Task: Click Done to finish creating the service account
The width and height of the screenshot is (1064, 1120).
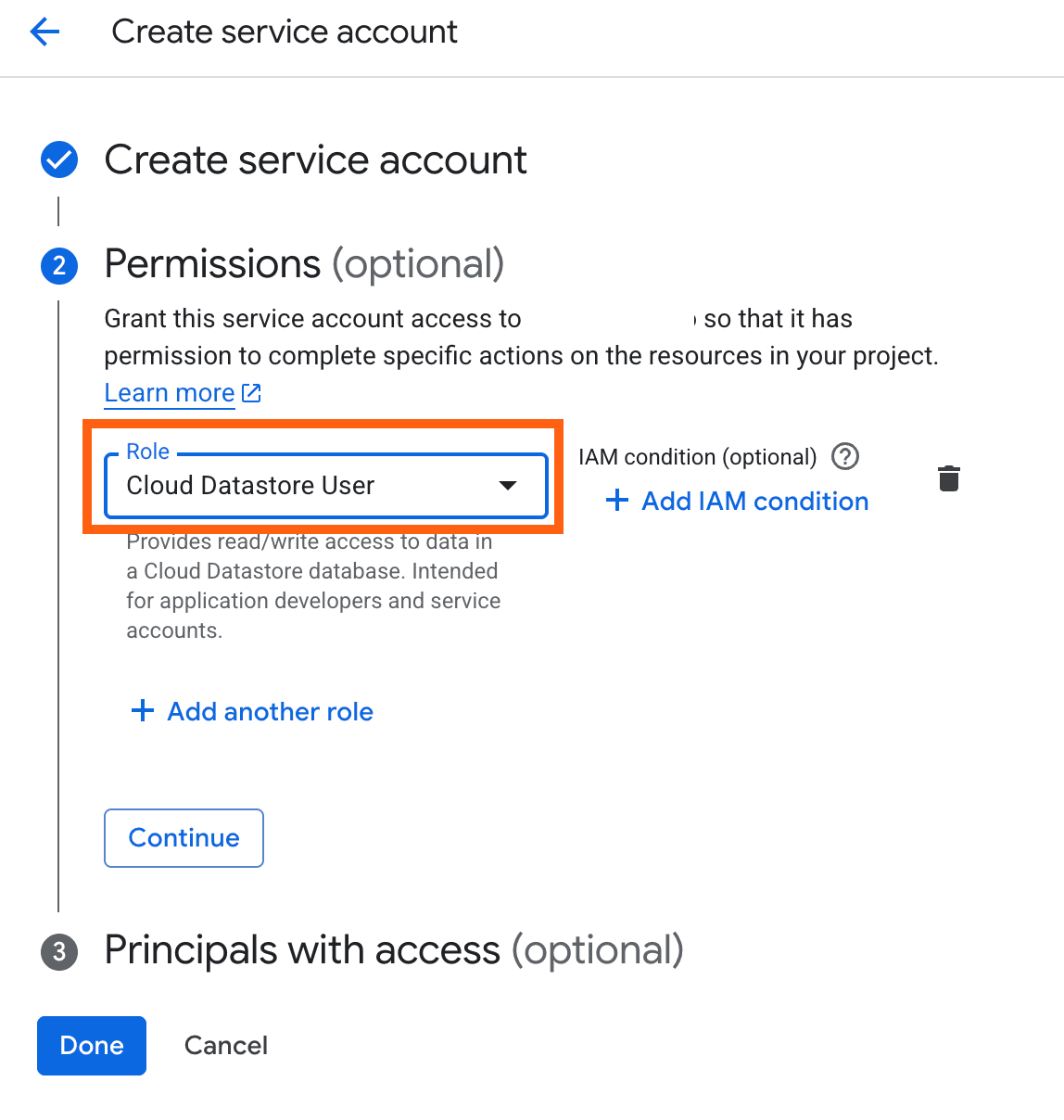Action: coord(91,1045)
